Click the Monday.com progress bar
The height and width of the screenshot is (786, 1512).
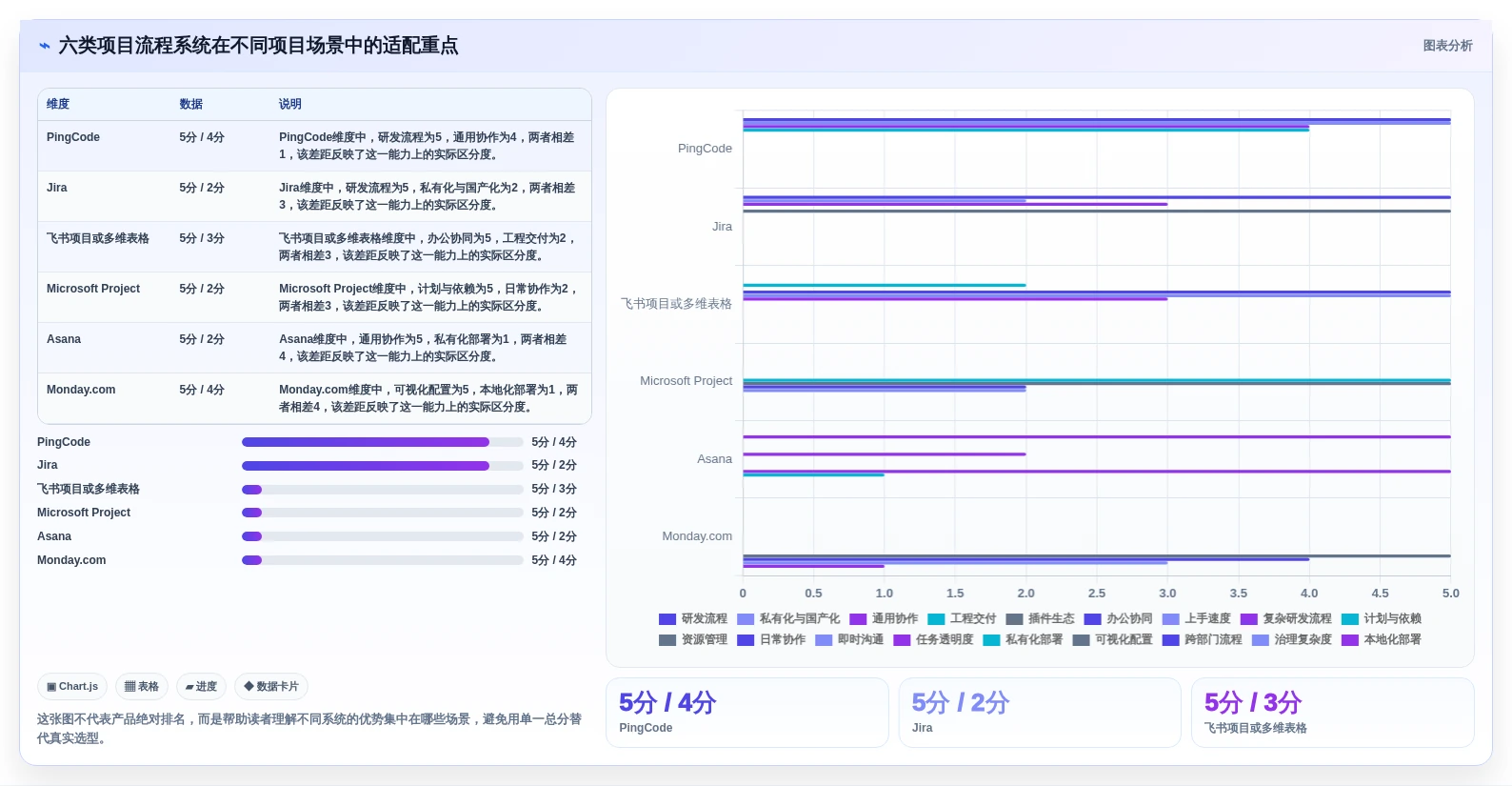click(383, 560)
